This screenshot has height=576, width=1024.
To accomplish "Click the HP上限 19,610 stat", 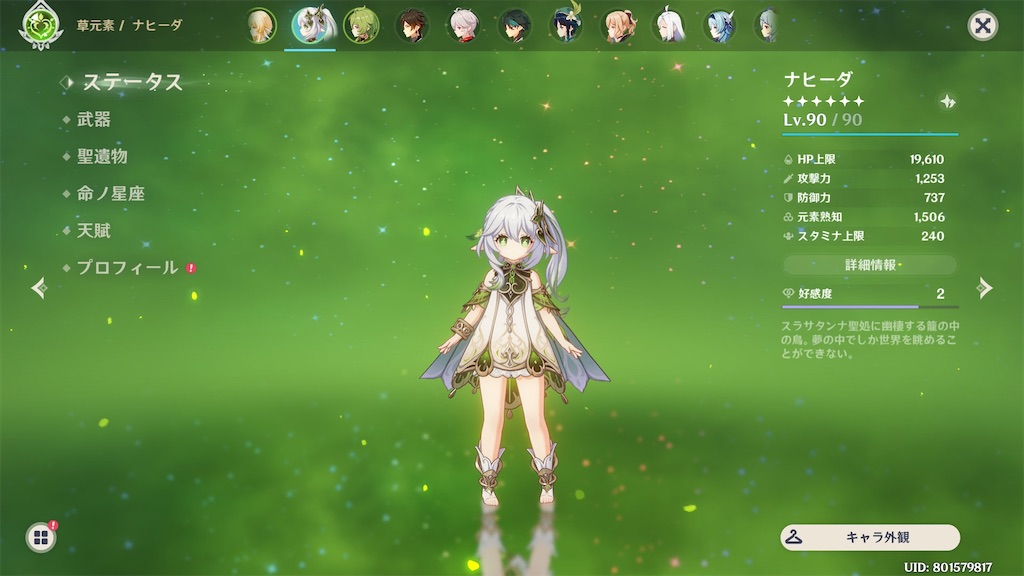I will click(x=864, y=159).
